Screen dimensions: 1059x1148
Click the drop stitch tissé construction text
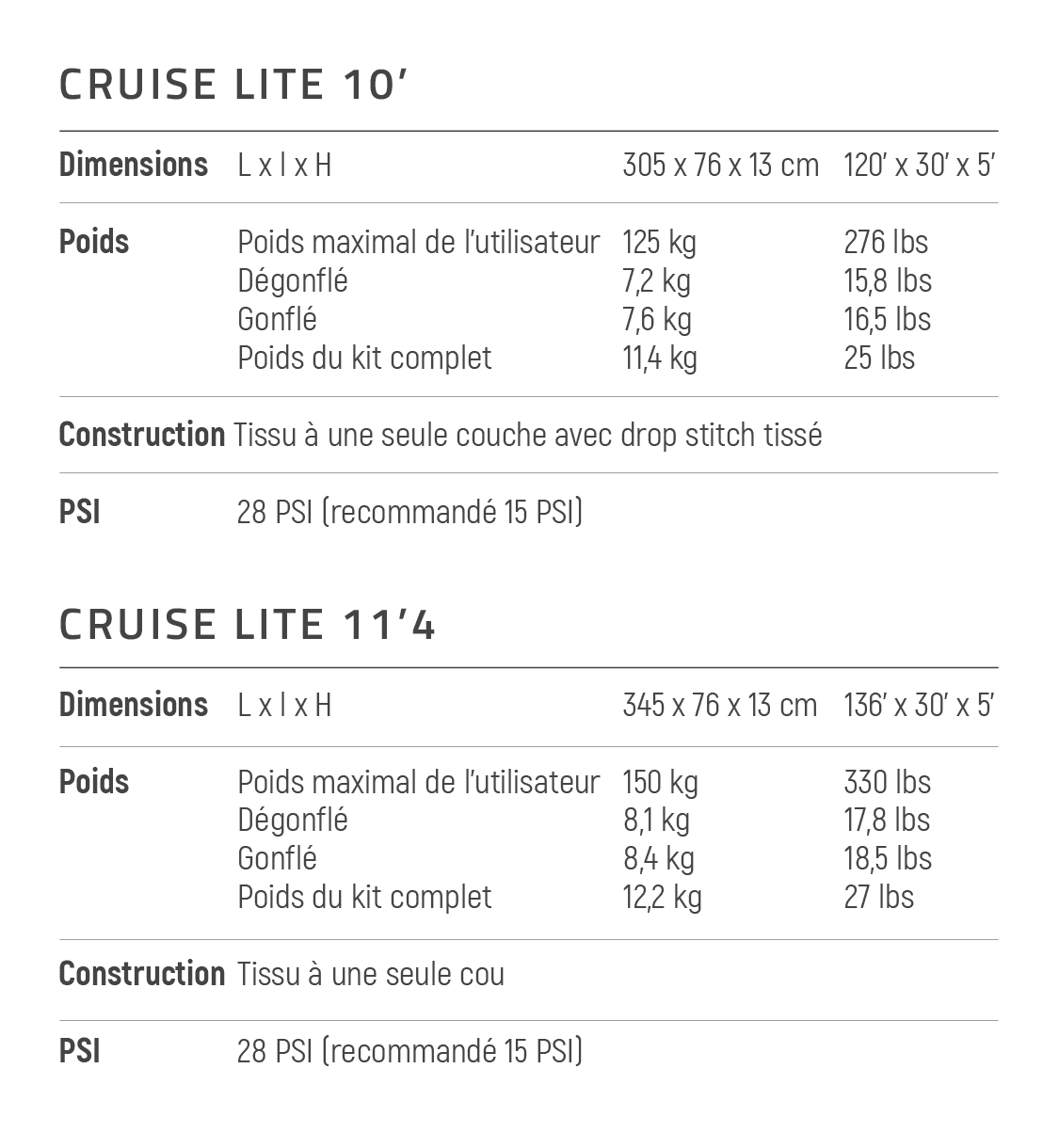[721, 436]
